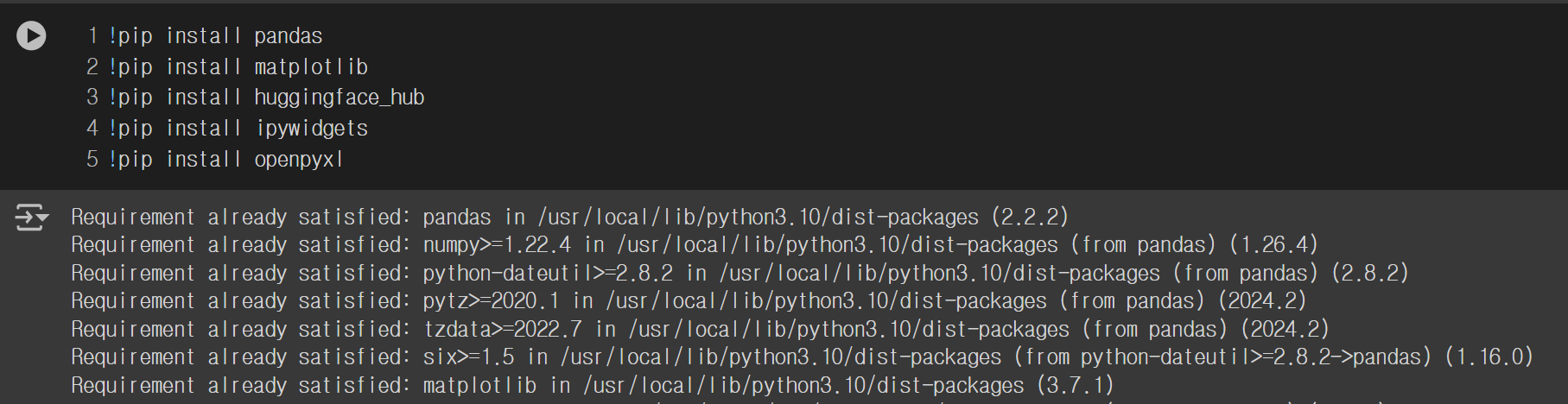Screen dimensions: 1568x404
Task: Select line number 5 in the code gutter
Action: pos(92,160)
